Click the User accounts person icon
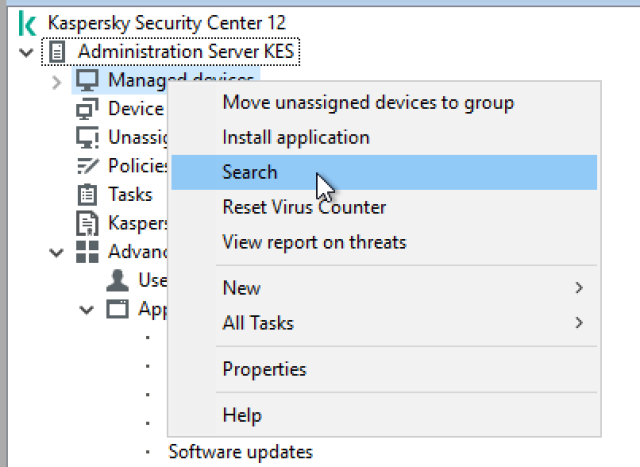 coord(118,280)
